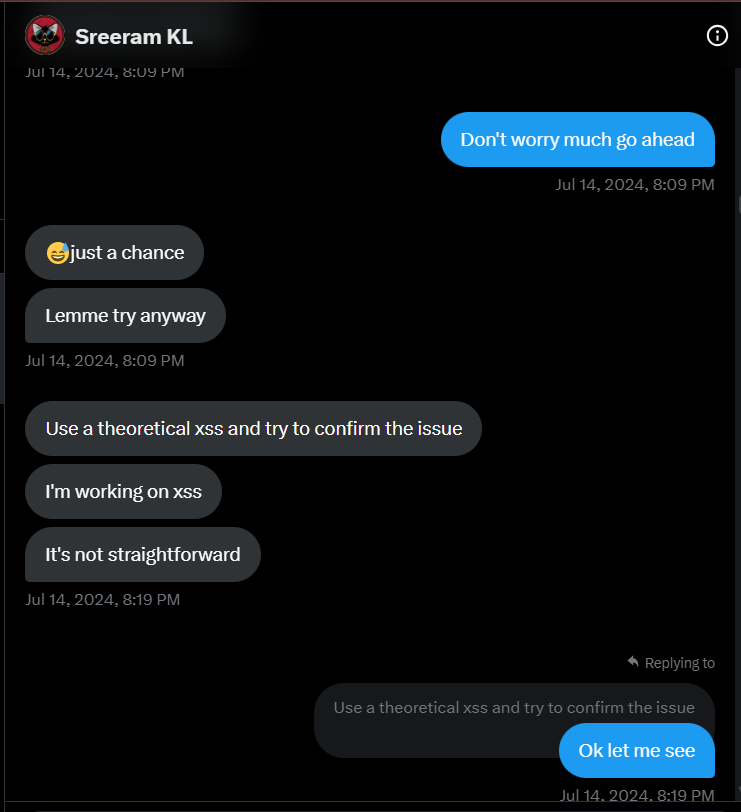Image resolution: width=741 pixels, height=812 pixels.
Task: Select the 'Don't worry much go ahead' message
Action: (x=577, y=139)
